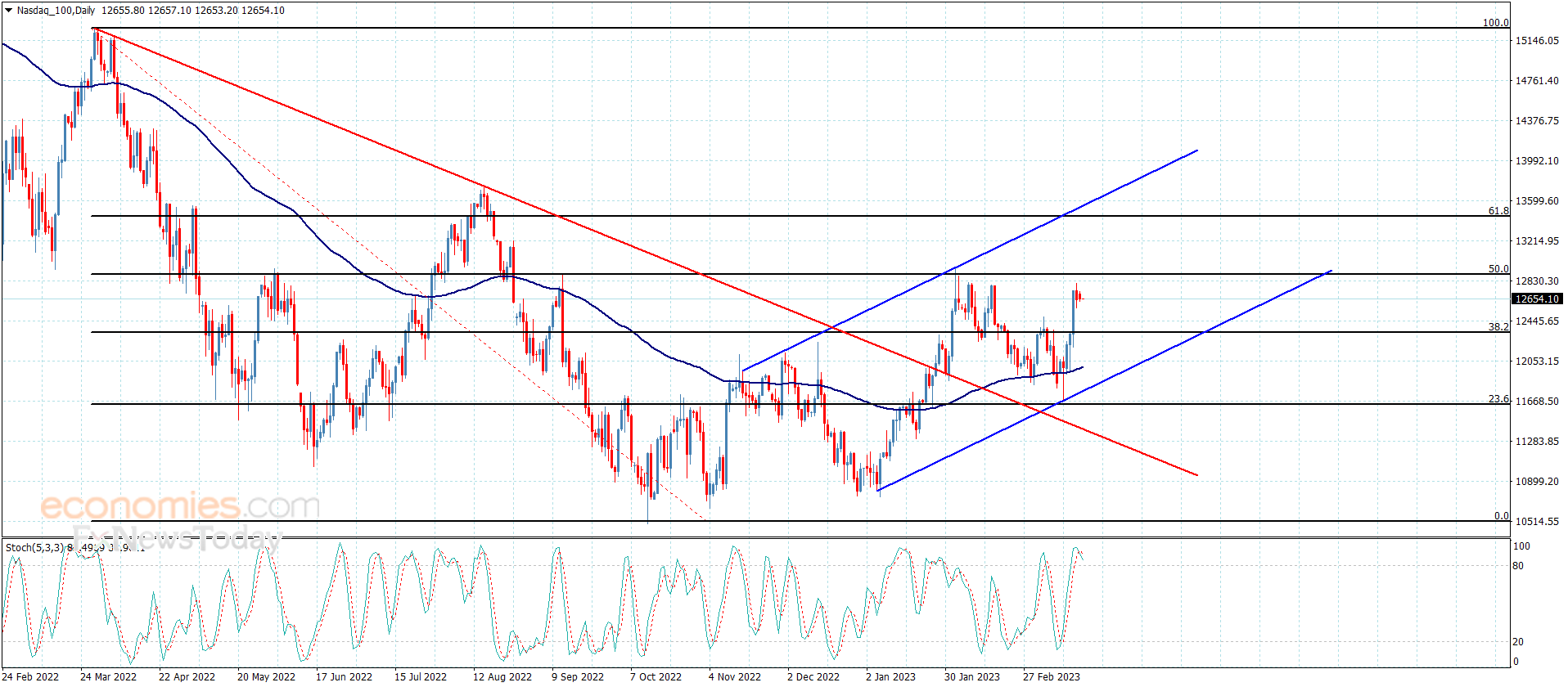Click the highlighted current price label 12654.10
Image resolution: width=1568 pixels, height=687 pixels.
coord(1536,299)
